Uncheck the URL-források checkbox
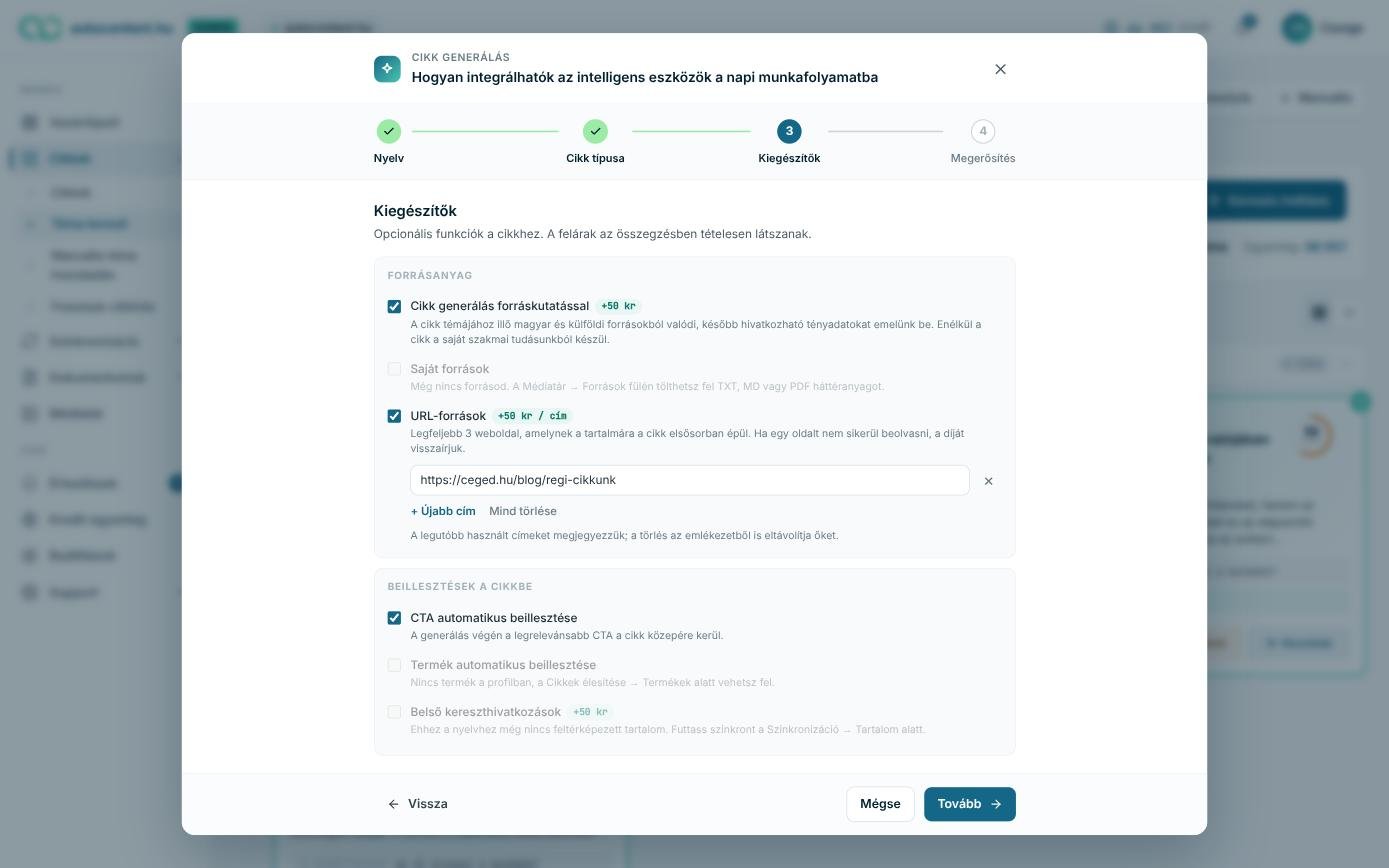The width and height of the screenshot is (1389, 868). pos(394,416)
